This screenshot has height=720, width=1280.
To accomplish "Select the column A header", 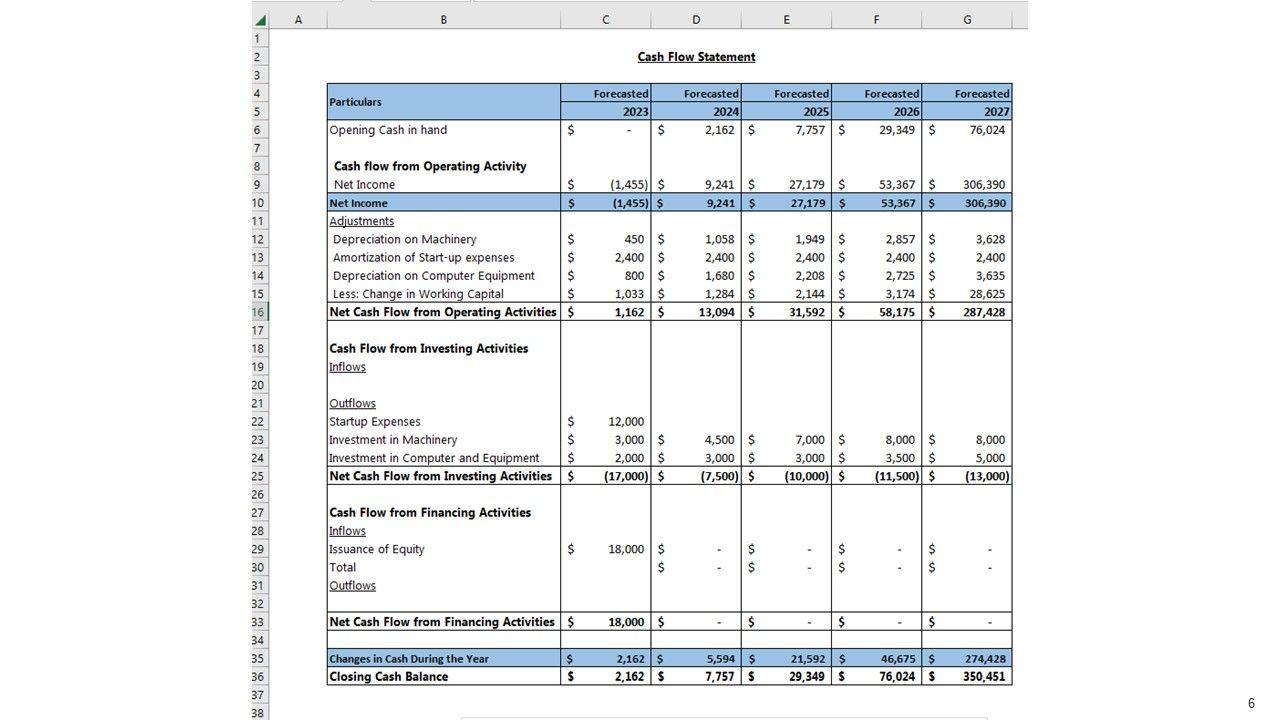I will (298, 20).
